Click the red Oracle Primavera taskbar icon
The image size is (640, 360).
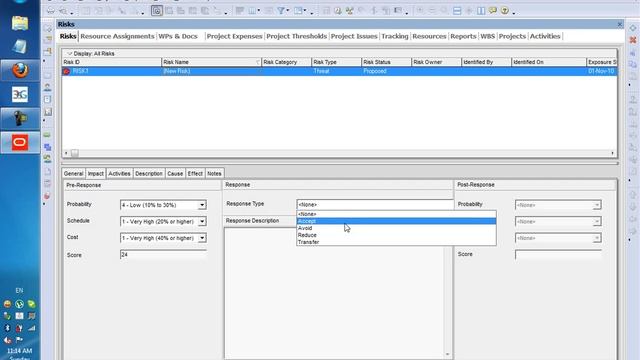(x=20, y=142)
